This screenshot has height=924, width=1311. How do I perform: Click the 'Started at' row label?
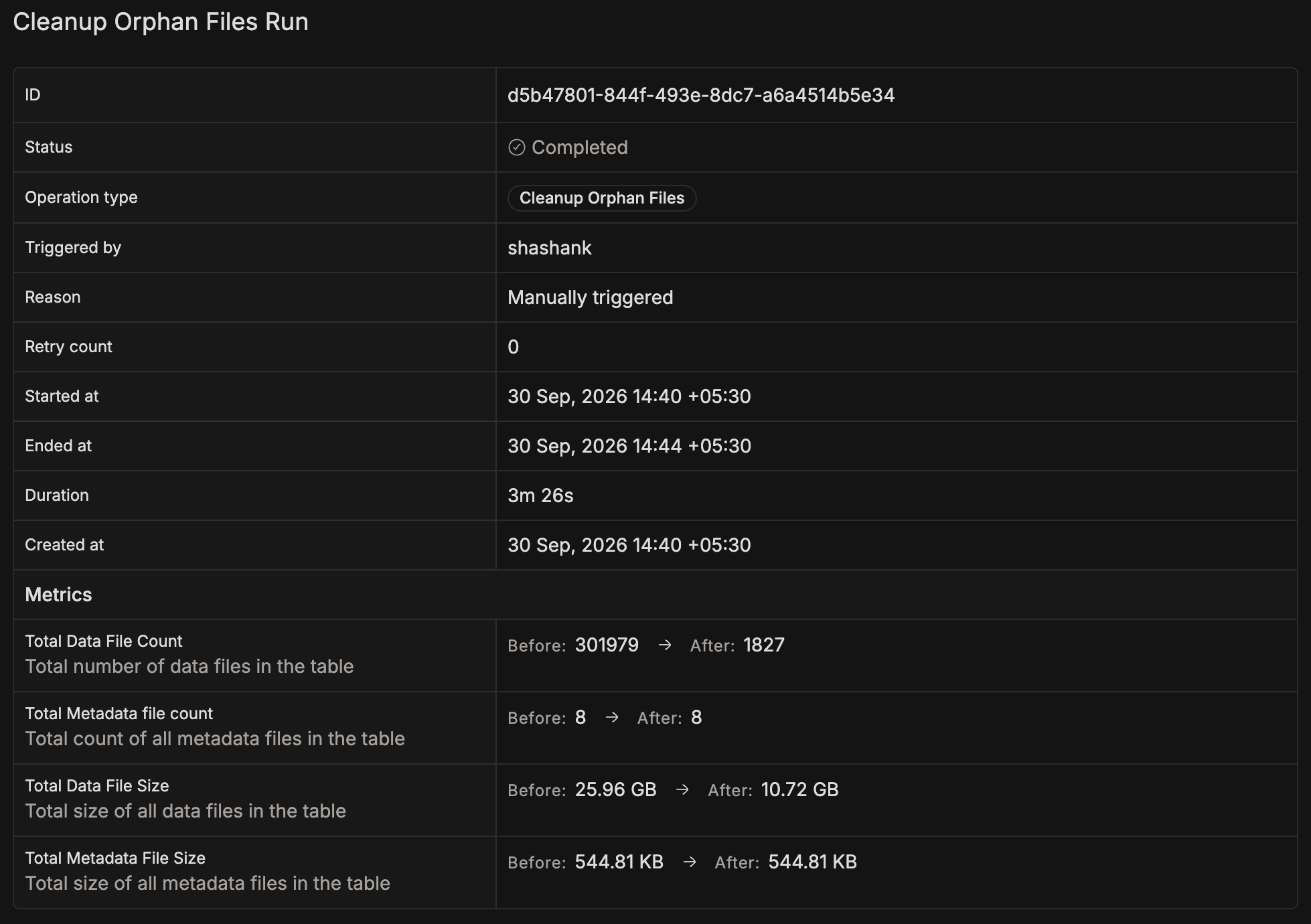tap(62, 396)
